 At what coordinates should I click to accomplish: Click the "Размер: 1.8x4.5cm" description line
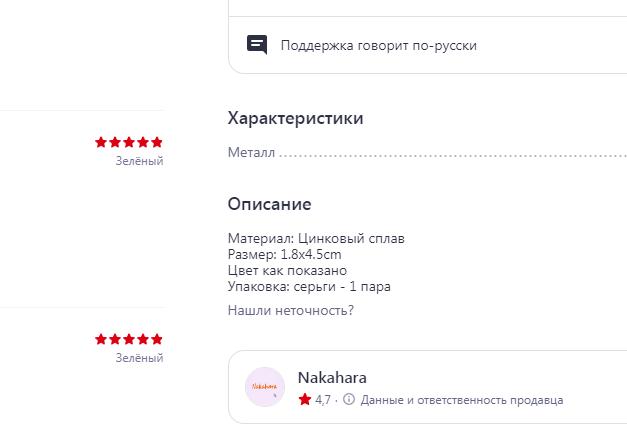click(284, 255)
